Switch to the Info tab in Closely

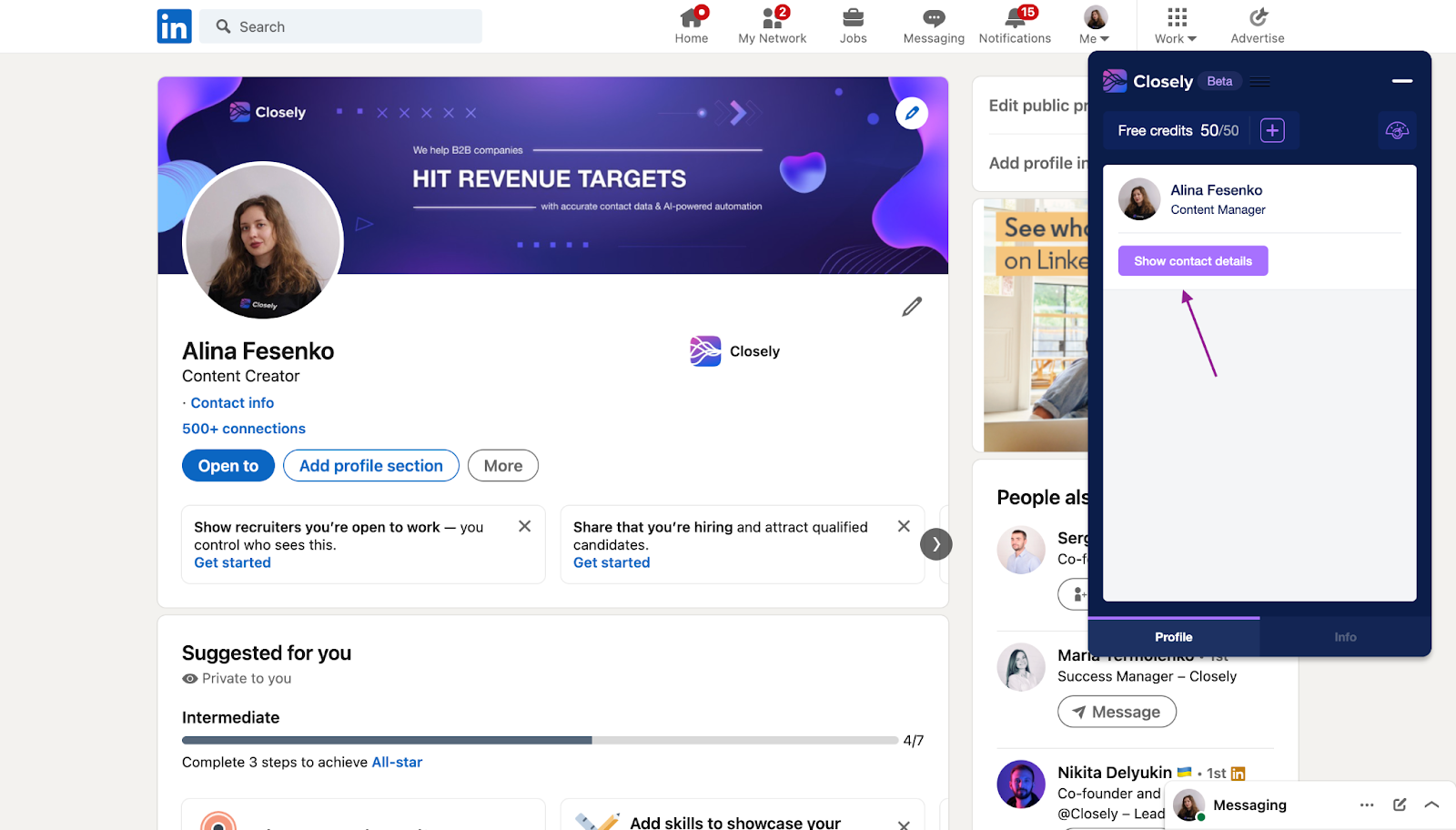pos(1345,637)
